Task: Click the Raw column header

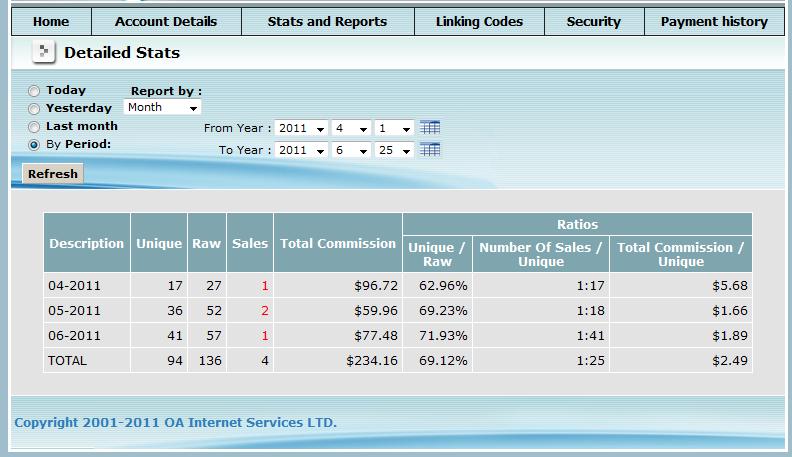Action: (x=207, y=243)
